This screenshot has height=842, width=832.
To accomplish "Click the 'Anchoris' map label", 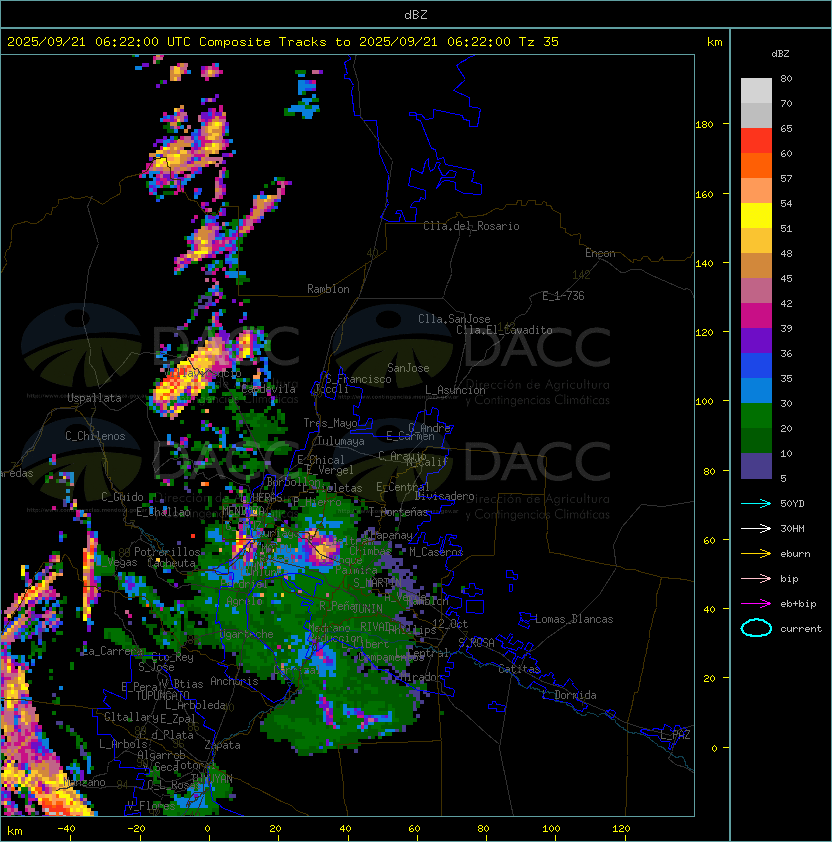I will 234,681.
